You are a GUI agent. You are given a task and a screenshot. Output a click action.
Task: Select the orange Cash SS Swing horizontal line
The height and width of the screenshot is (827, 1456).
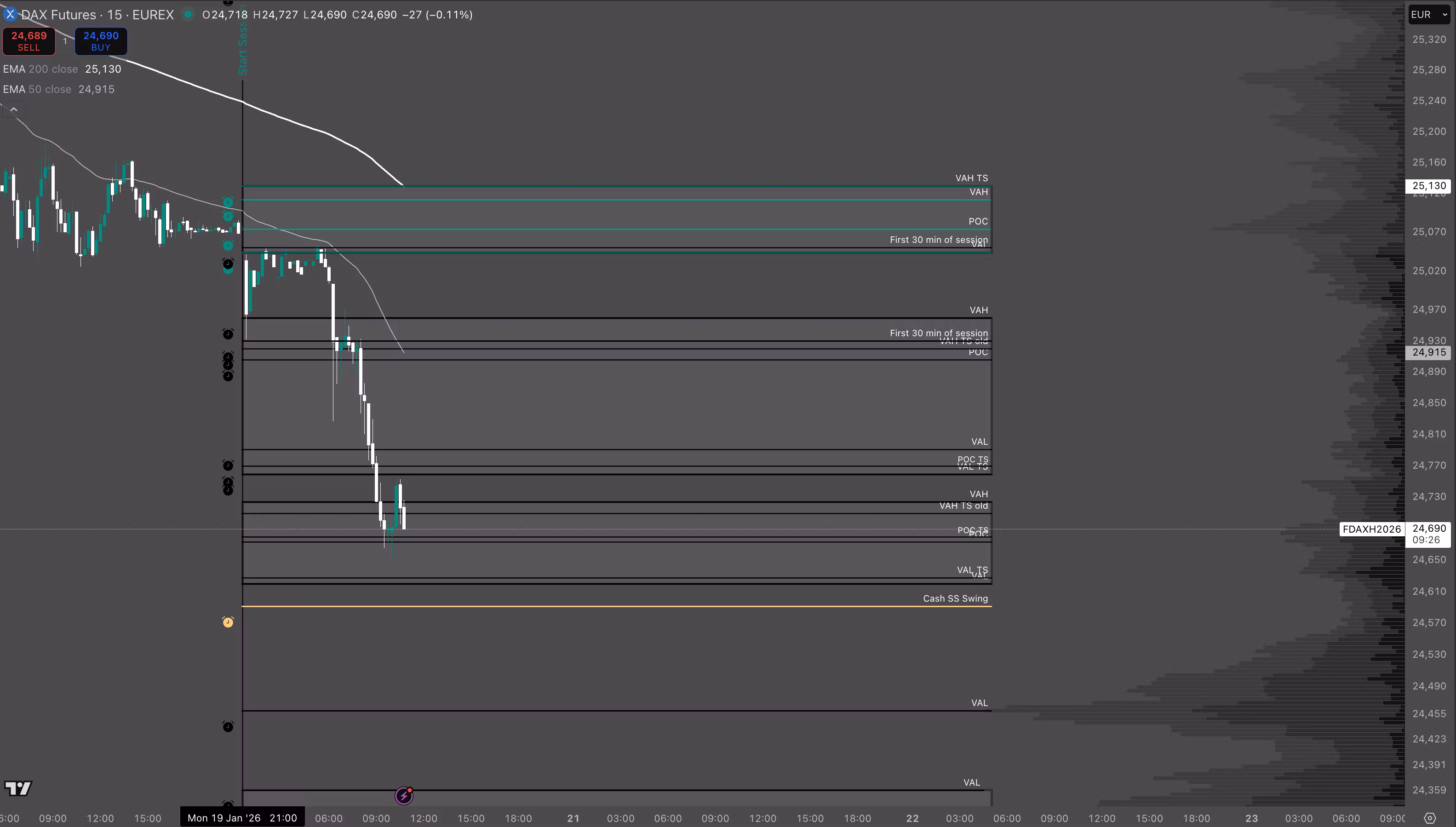[x=616, y=607]
